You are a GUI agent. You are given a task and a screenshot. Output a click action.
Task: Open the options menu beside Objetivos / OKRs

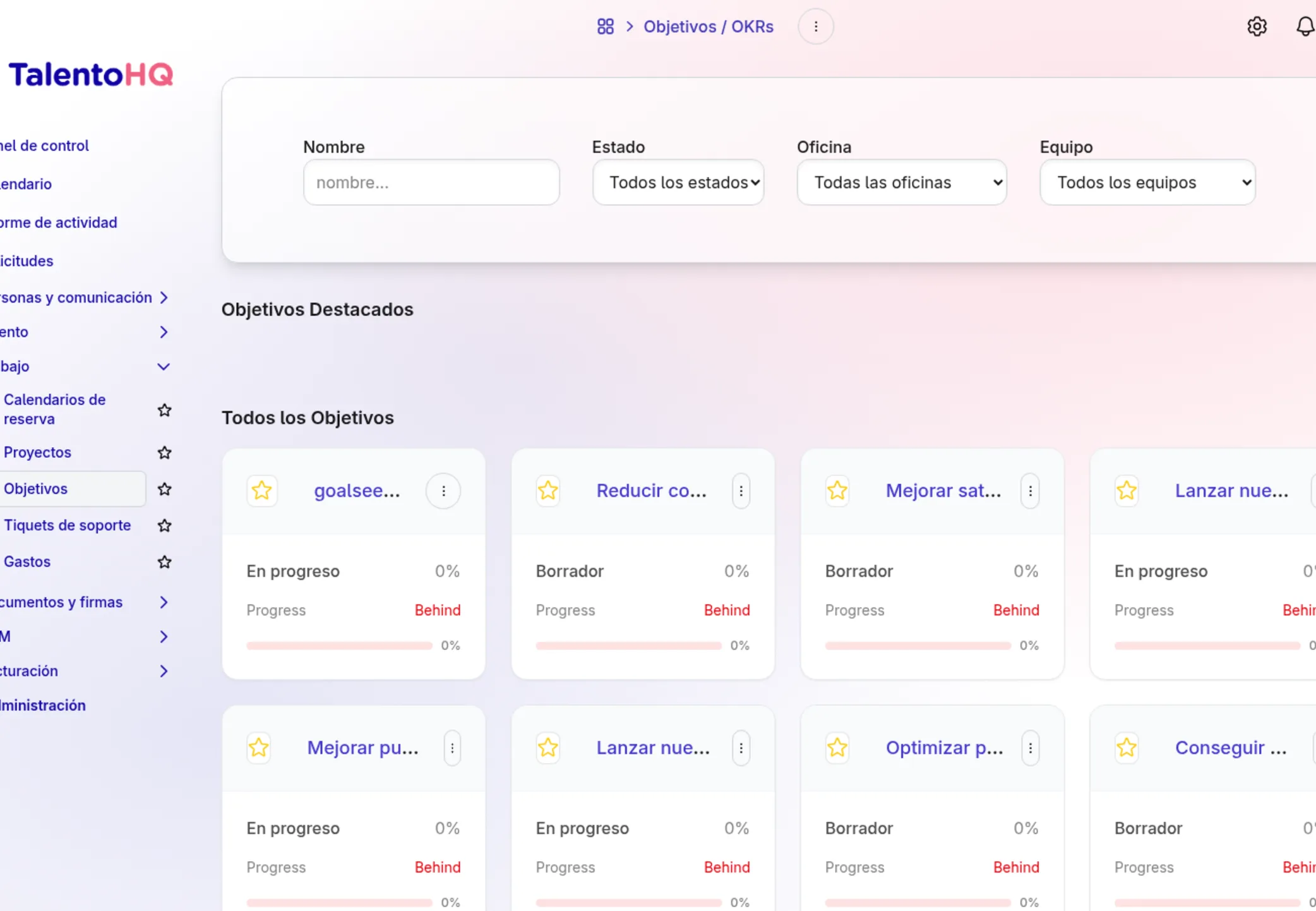point(815,27)
